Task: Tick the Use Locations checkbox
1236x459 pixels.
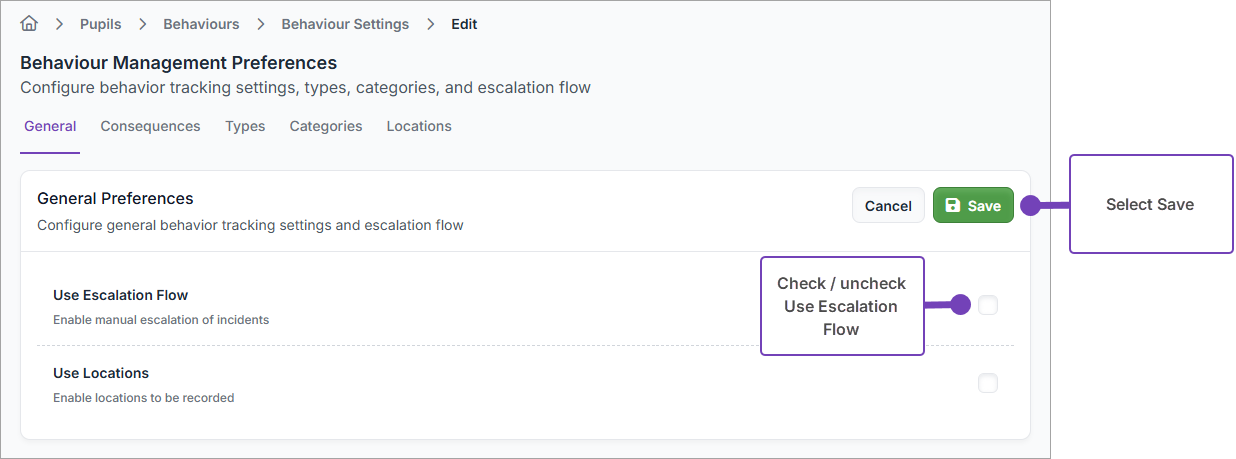Action: click(988, 383)
